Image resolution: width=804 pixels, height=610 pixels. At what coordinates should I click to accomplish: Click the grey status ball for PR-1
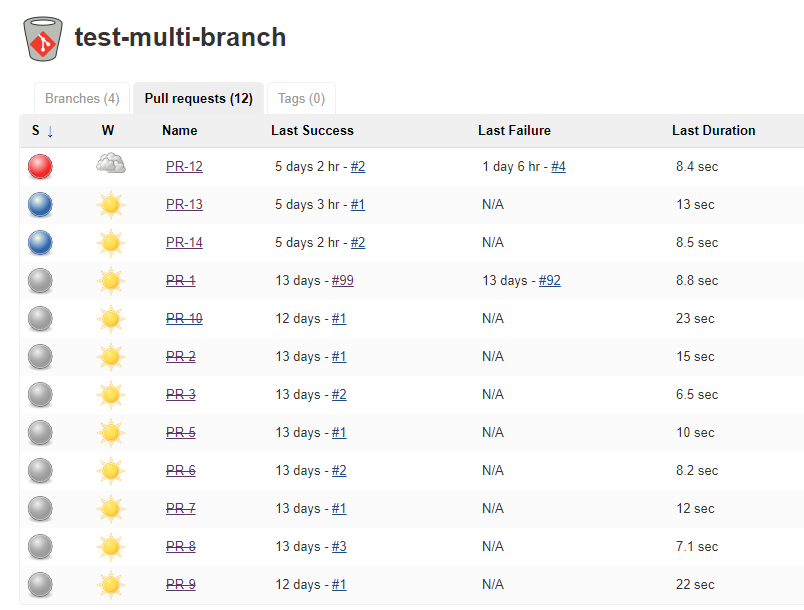coord(40,281)
